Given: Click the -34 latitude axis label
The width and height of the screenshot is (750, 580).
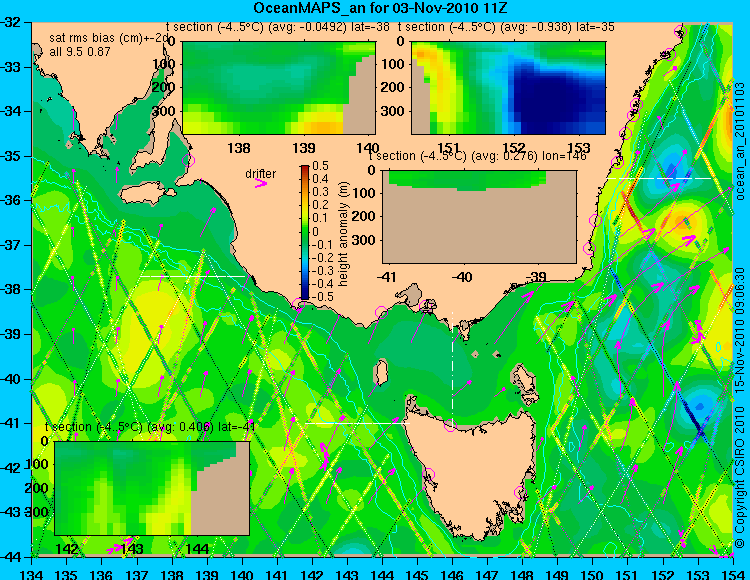Looking at the screenshot, I should tap(12, 111).
